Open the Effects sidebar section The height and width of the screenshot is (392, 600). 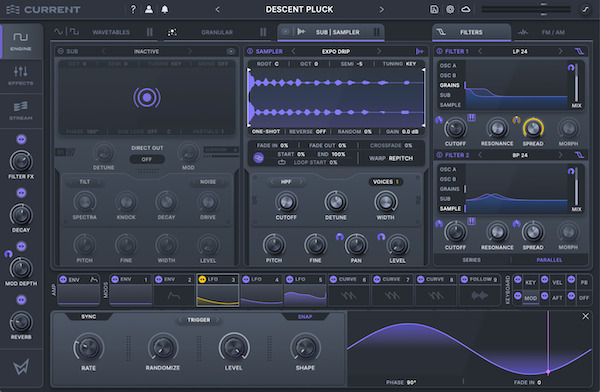point(21,75)
